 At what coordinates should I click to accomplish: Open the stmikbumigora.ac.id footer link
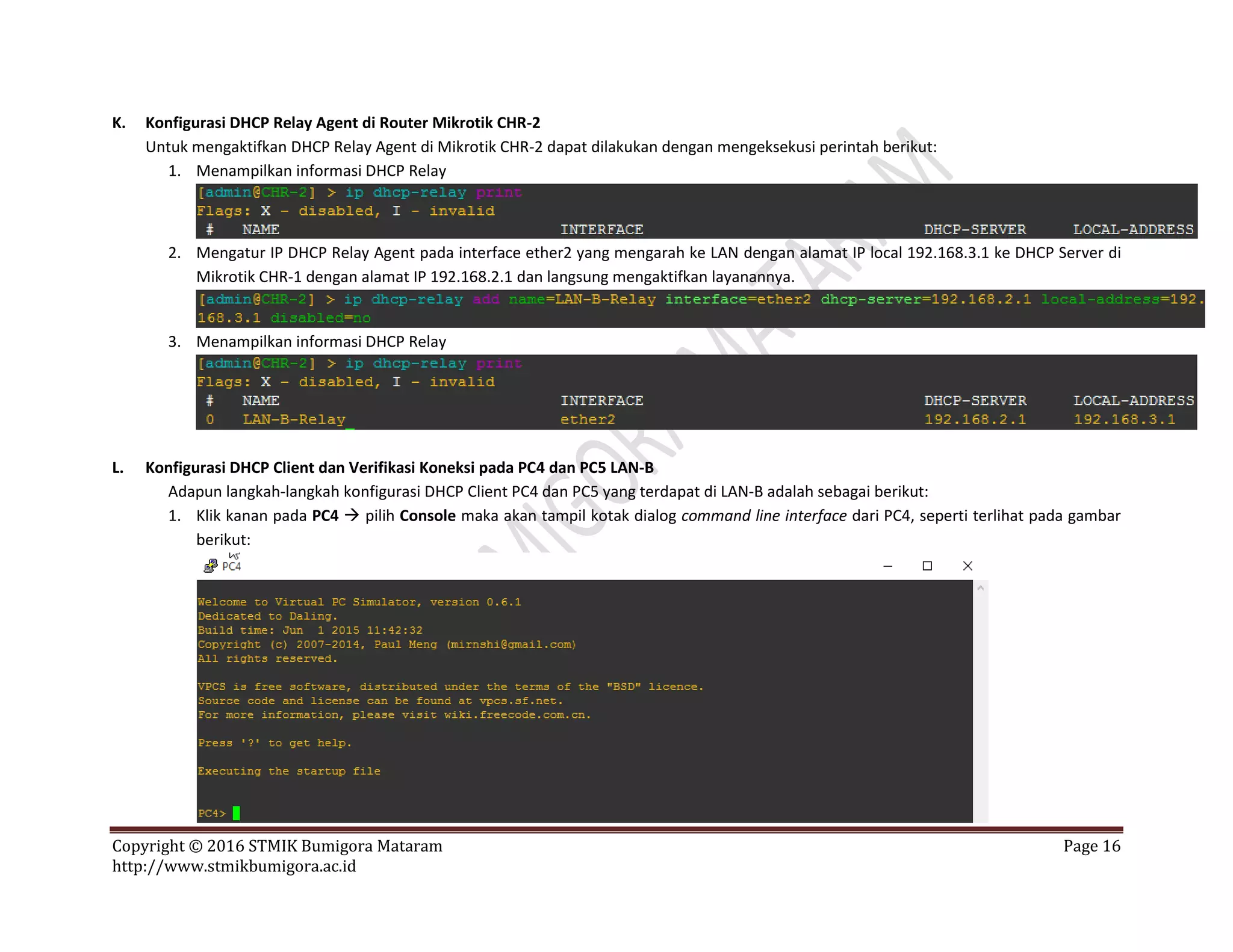point(234,866)
